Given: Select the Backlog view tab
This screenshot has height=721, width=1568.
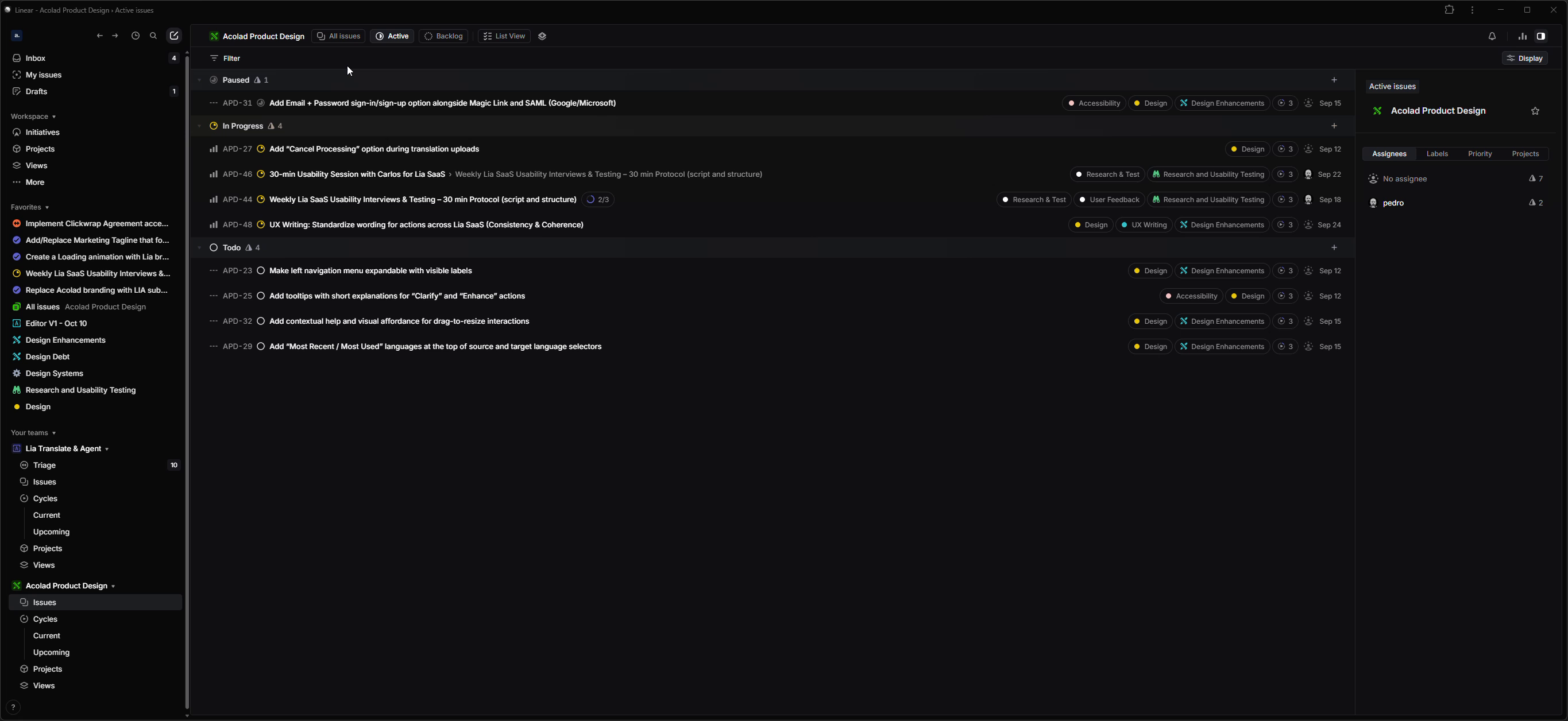Looking at the screenshot, I should [x=444, y=37].
